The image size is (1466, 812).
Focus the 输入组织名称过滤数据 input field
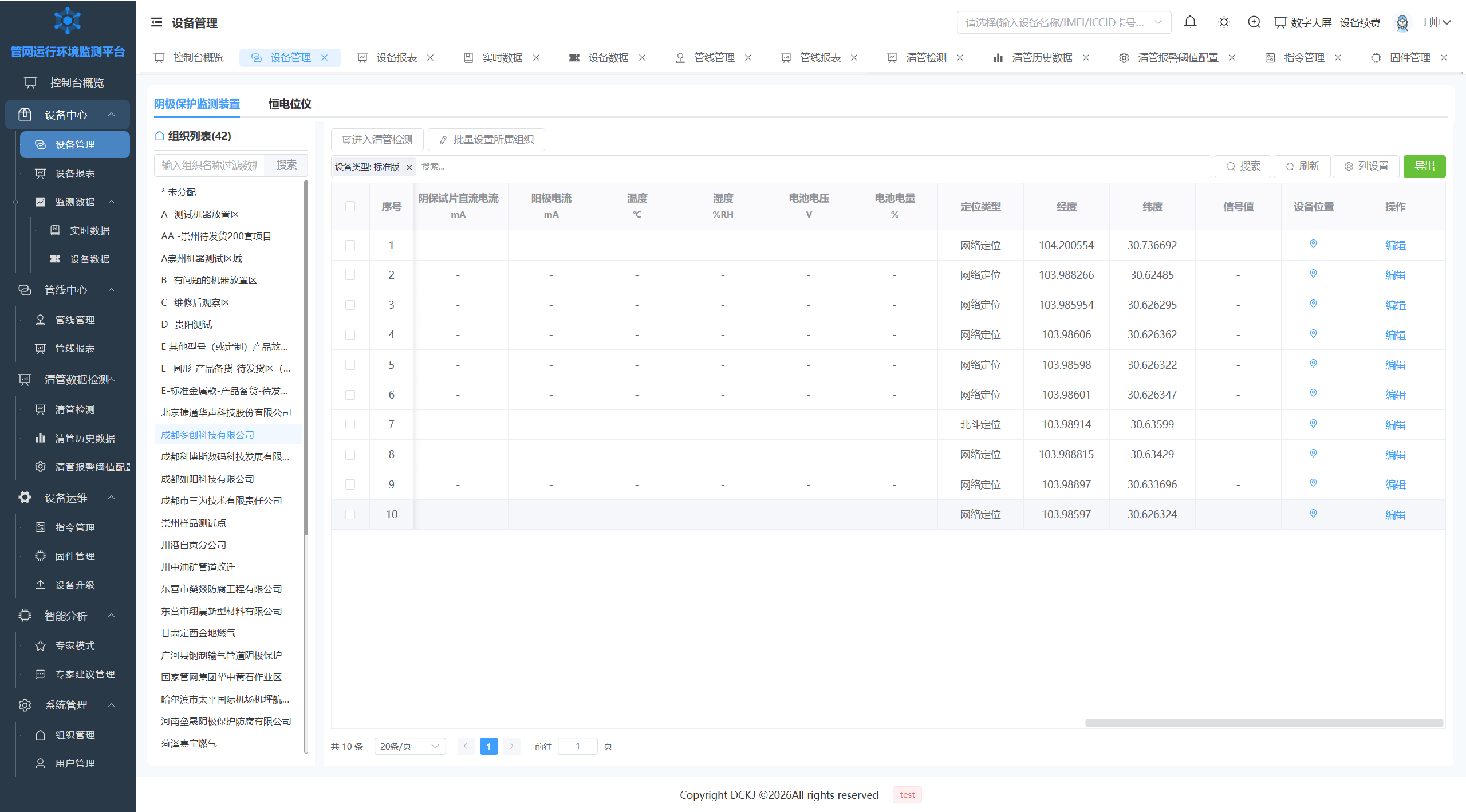(210, 165)
